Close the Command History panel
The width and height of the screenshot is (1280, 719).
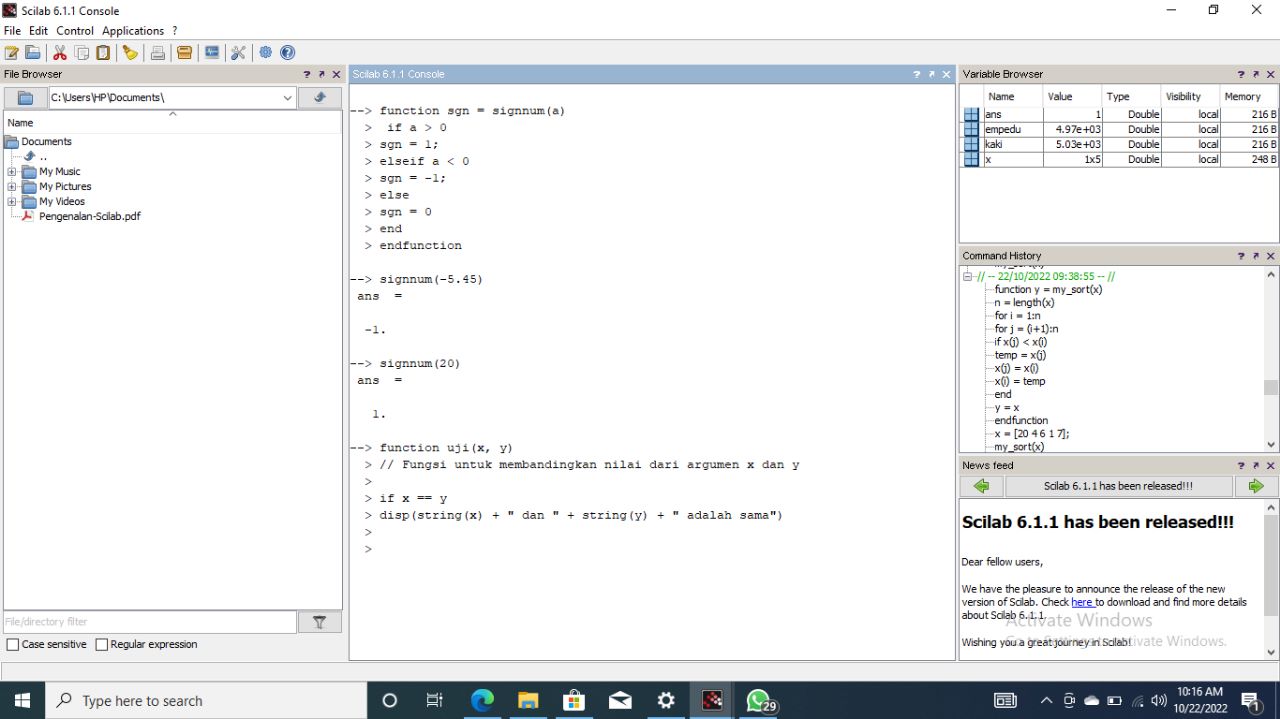point(1271,256)
